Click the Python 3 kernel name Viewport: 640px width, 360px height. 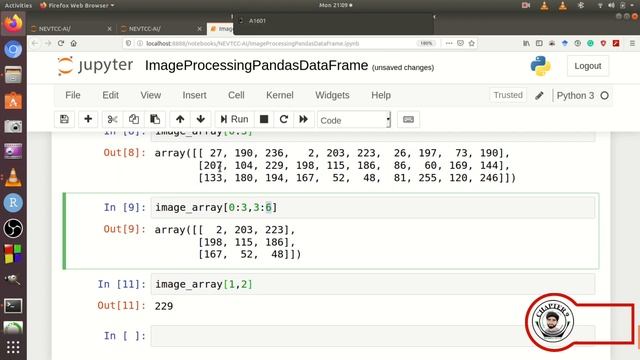coord(575,96)
